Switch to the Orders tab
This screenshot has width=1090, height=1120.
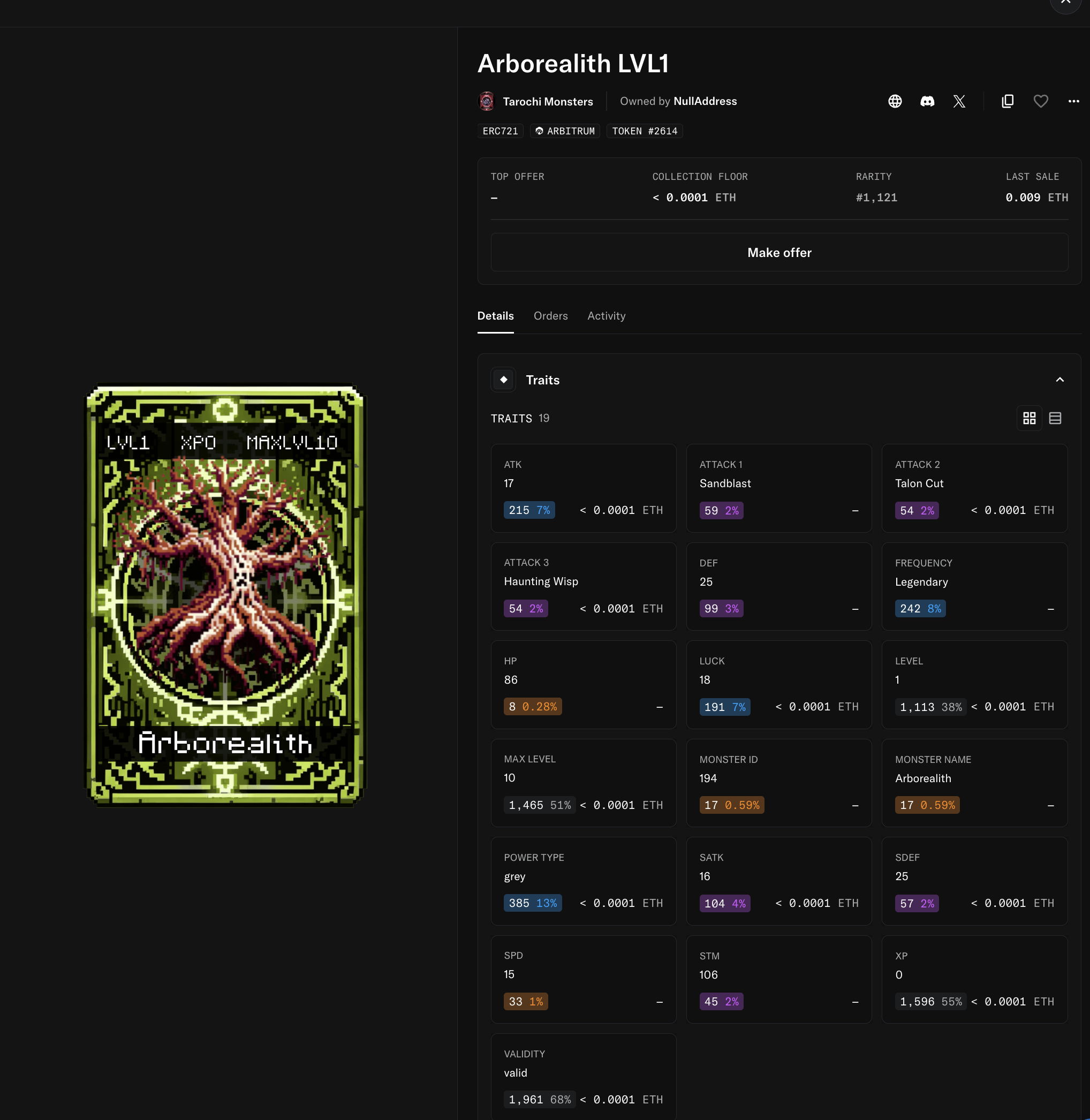(x=550, y=316)
